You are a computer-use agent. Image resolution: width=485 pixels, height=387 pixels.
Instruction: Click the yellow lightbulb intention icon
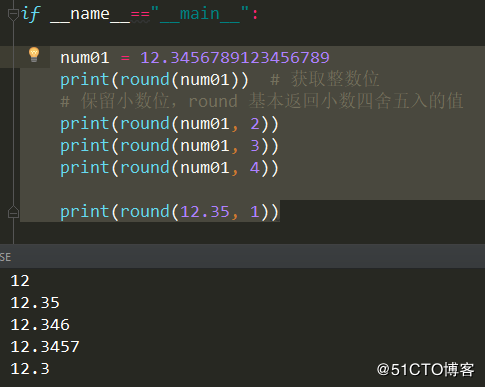(x=34, y=54)
